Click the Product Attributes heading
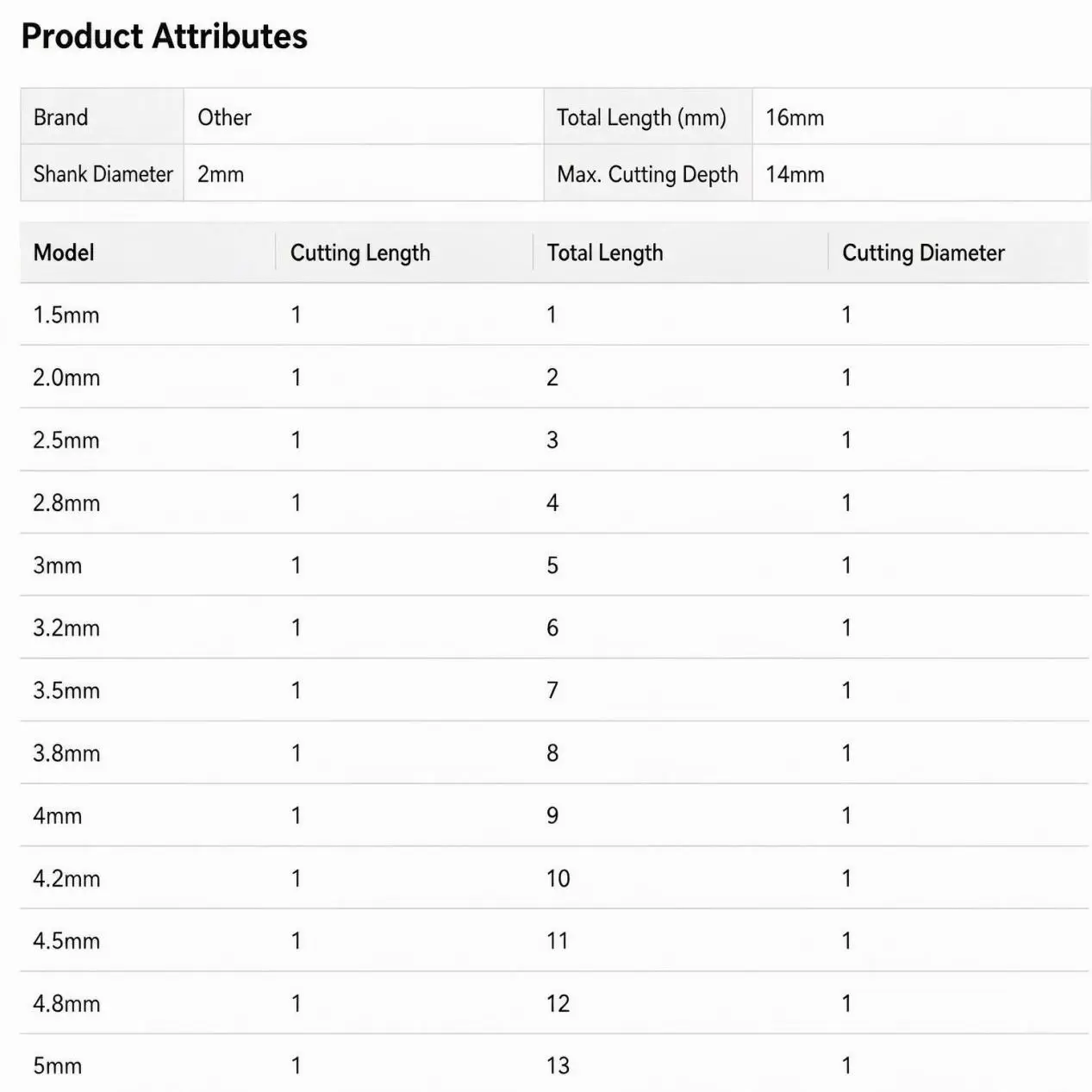Screen dimensions: 1092x1092 [164, 36]
